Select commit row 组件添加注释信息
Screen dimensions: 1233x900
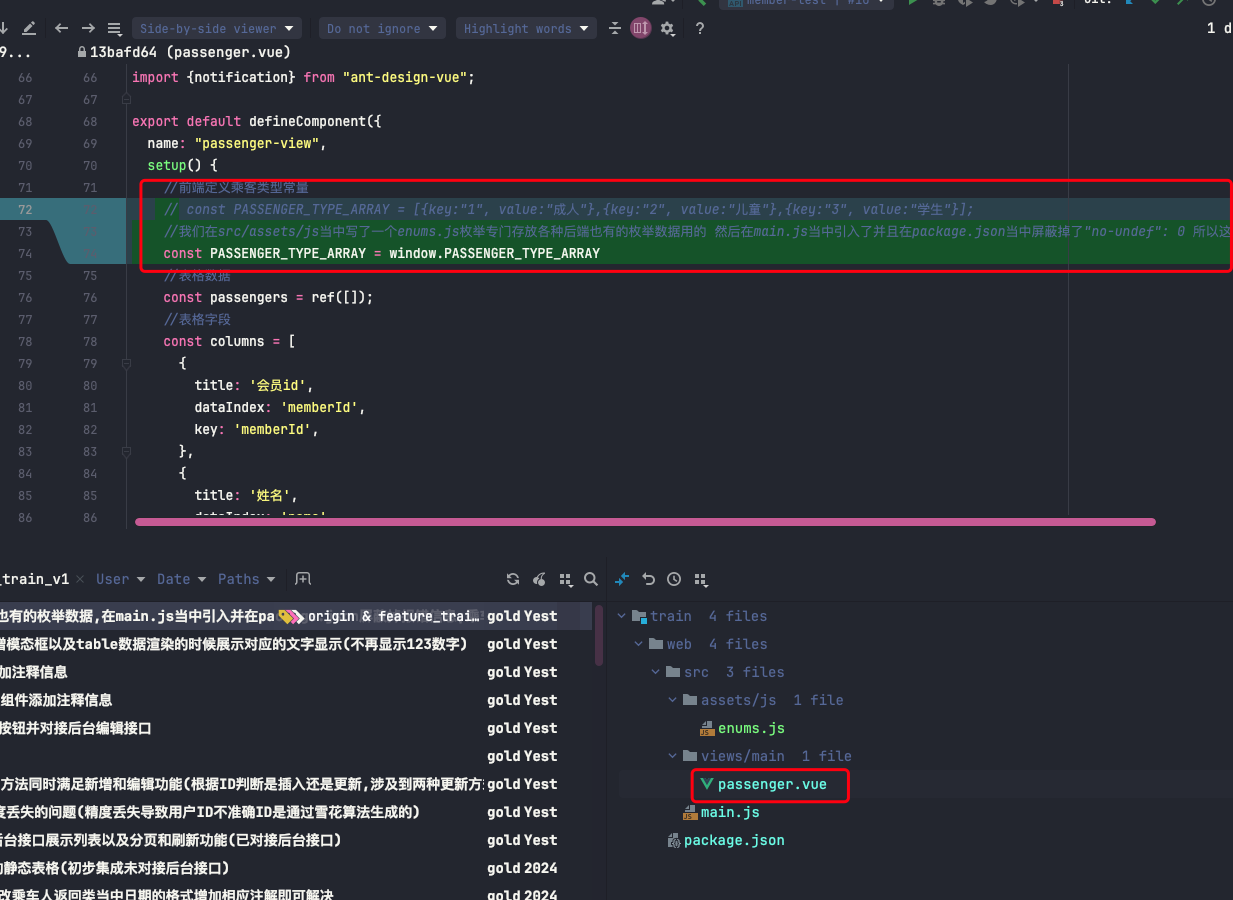tap(295, 700)
